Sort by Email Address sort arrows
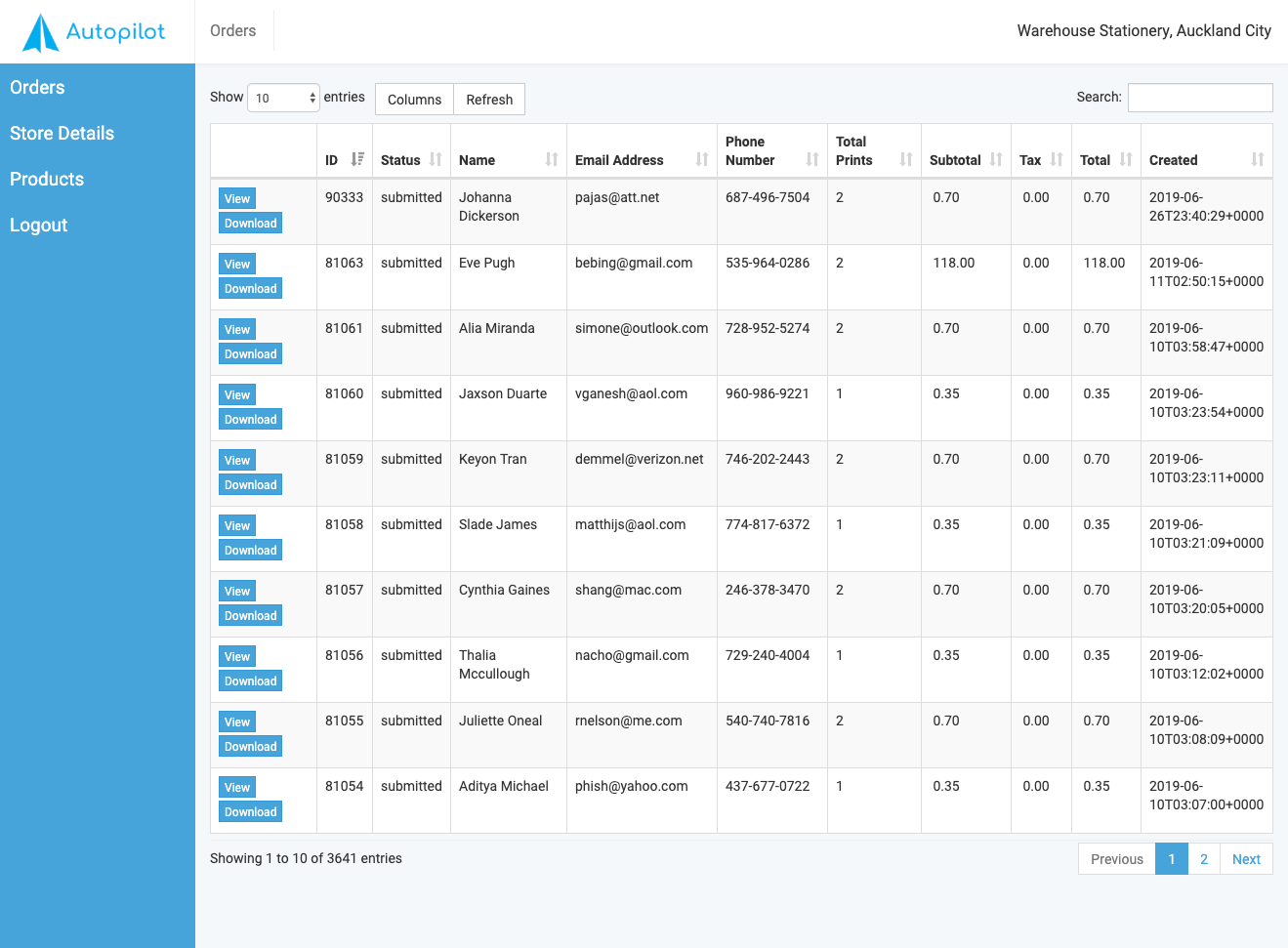This screenshot has width=1288, height=948. 702,159
